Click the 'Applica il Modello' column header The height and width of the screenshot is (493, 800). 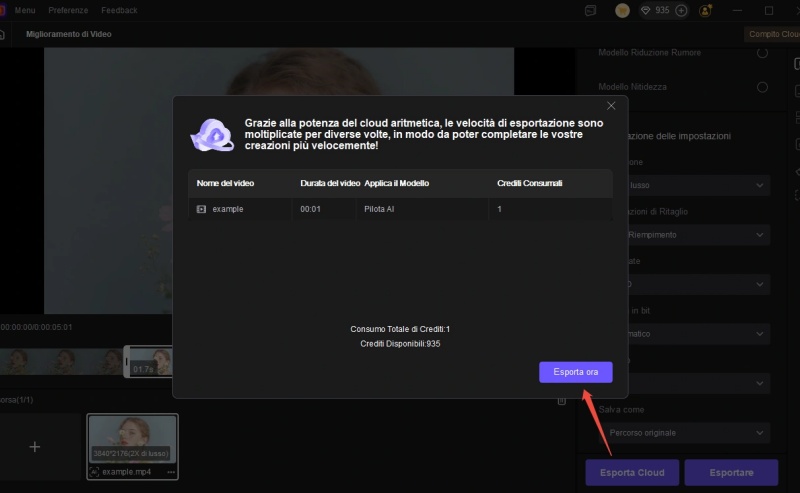[396, 183]
